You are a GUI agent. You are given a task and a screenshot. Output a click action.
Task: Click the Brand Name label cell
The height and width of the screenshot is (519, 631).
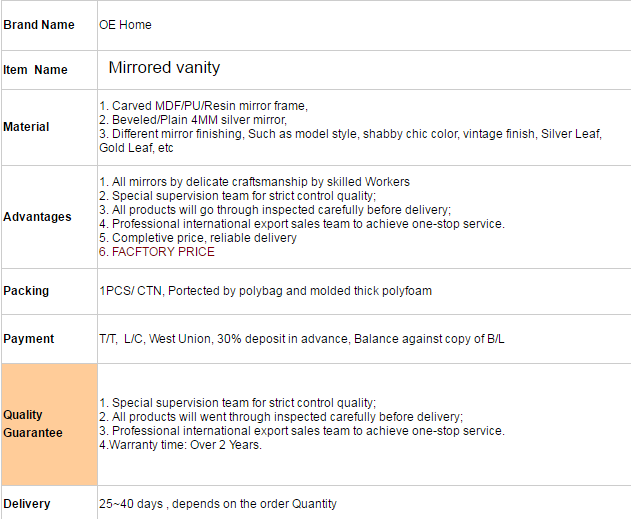pos(49,25)
